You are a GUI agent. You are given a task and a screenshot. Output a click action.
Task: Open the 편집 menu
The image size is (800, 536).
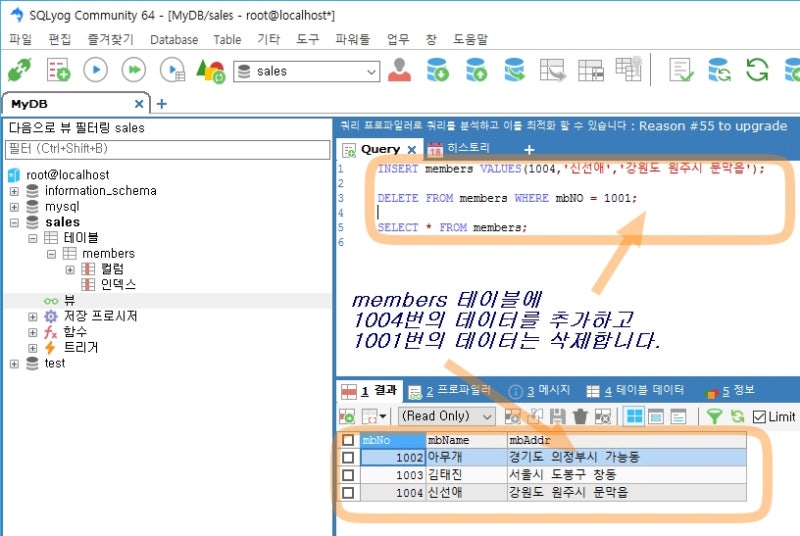tap(59, 39)
